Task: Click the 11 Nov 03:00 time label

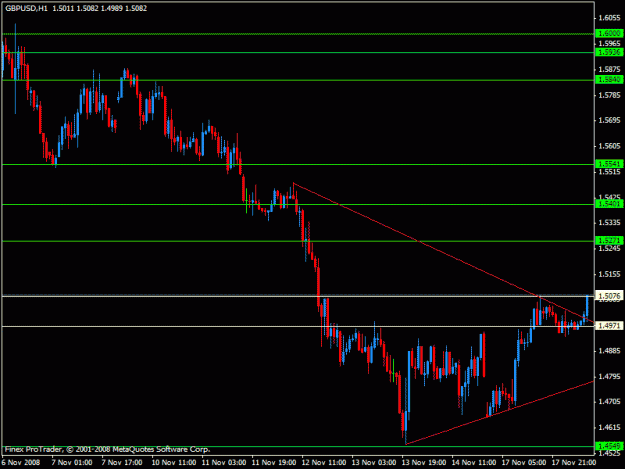Action: [224, 462]
